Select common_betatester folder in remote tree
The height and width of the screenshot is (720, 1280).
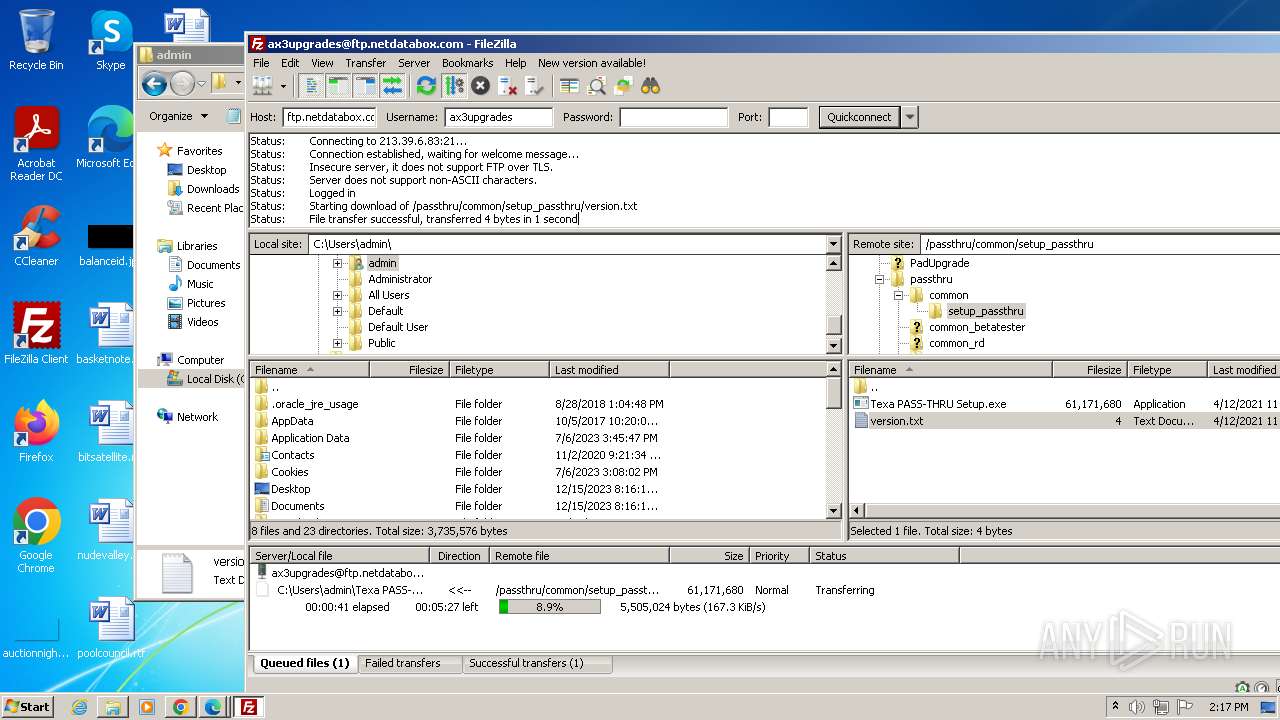tap(976, 327)
